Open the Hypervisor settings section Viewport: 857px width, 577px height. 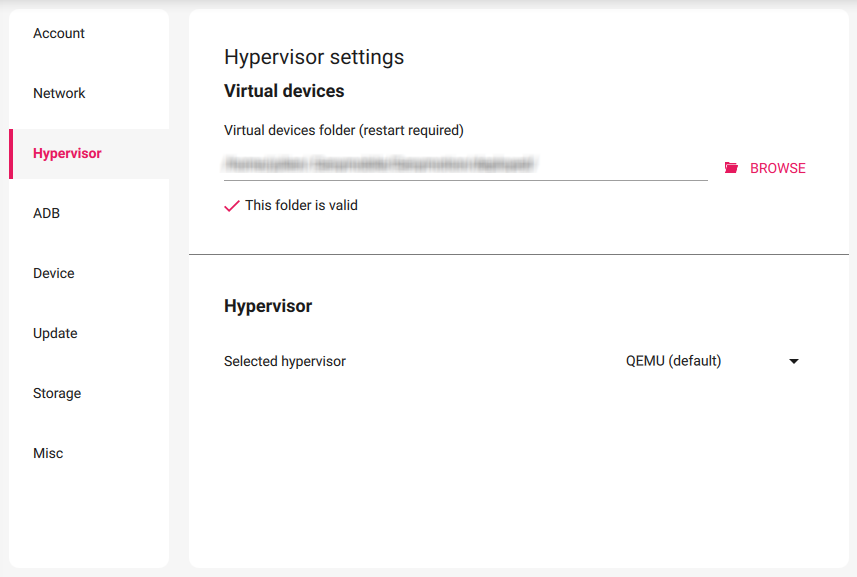[x=67, y=153]
